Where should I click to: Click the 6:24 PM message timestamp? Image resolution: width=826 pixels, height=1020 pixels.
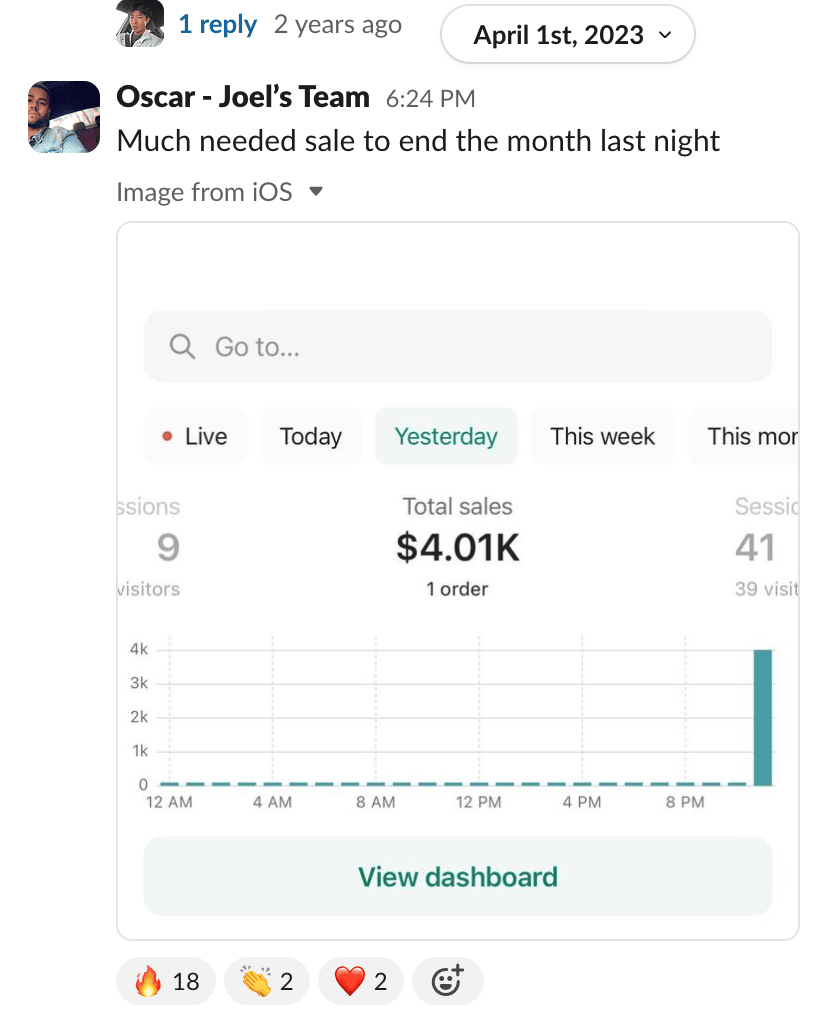(x=431, y=99)
